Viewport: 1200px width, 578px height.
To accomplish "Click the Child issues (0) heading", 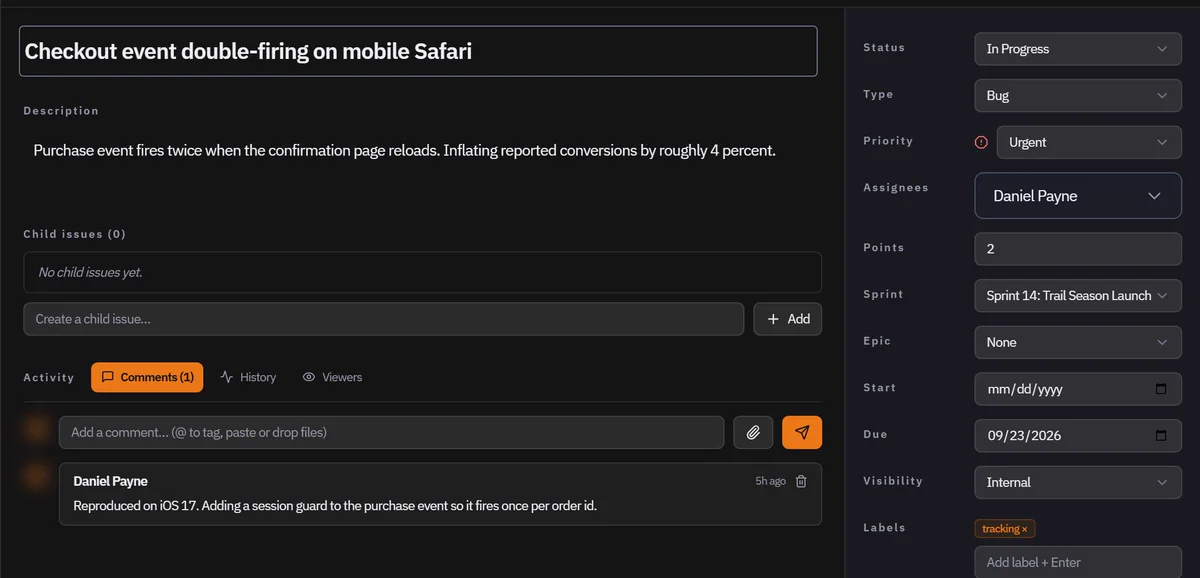I will (x=75, y=234).
